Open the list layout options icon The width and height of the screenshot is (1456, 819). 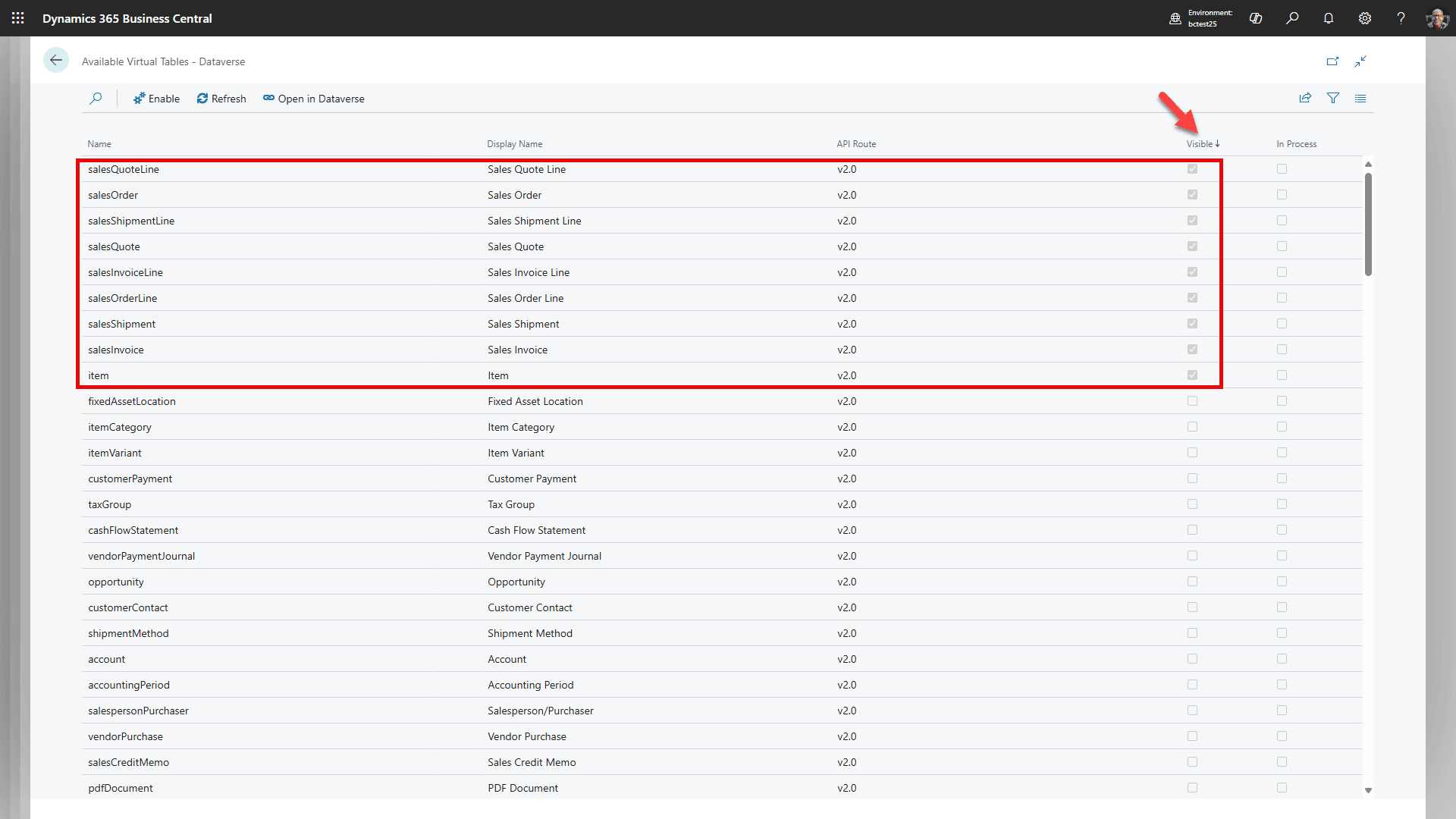click(x=1360, y=98)
